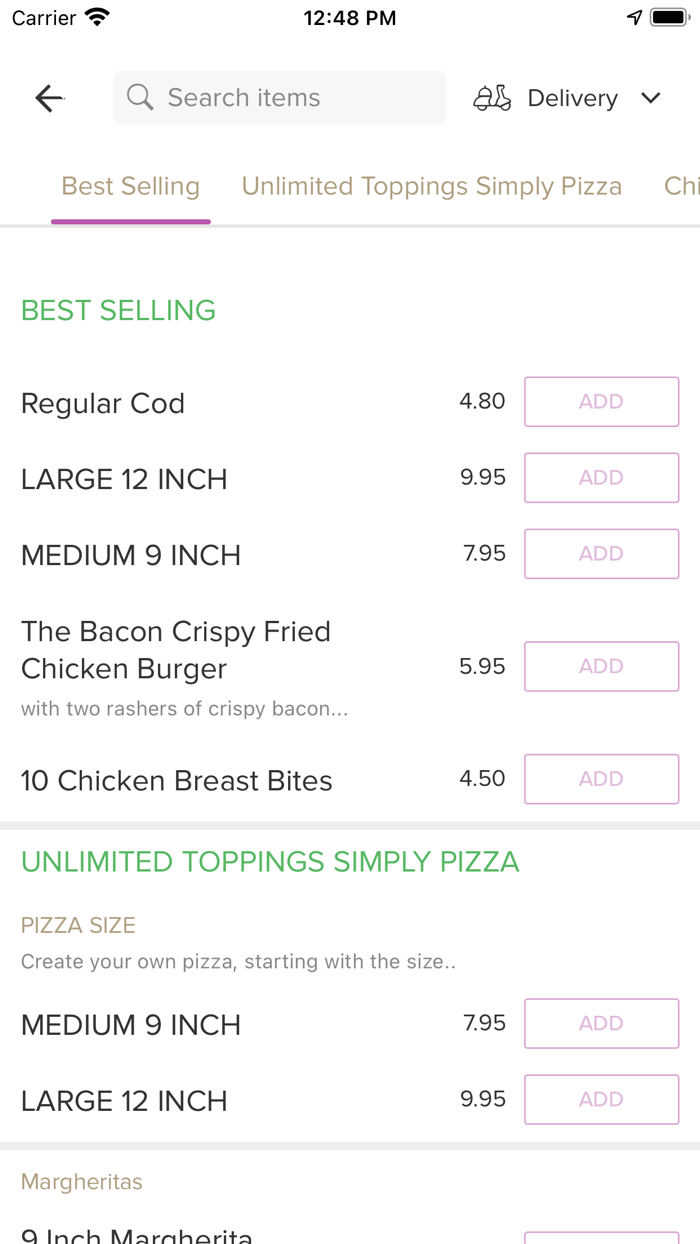Switch to Unlimited Toppings Simply Pizza tab

click(431, 186)
